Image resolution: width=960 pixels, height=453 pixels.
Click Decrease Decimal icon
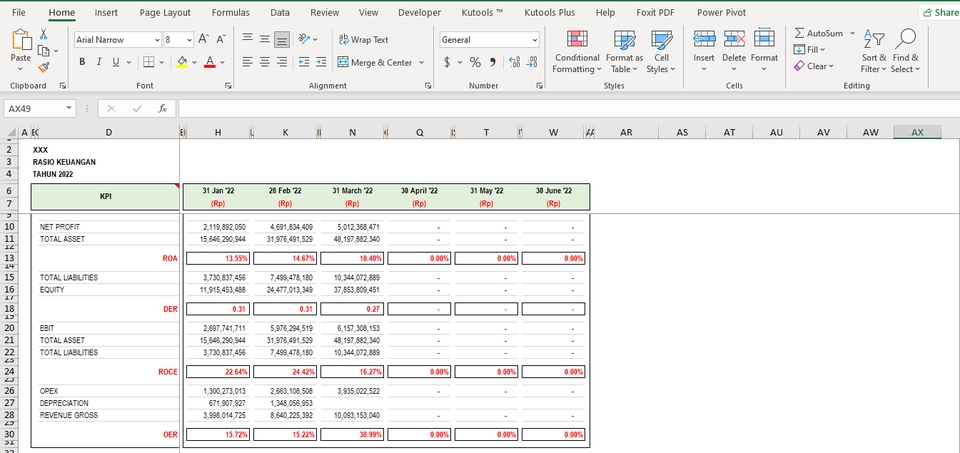tap(532, 62)
